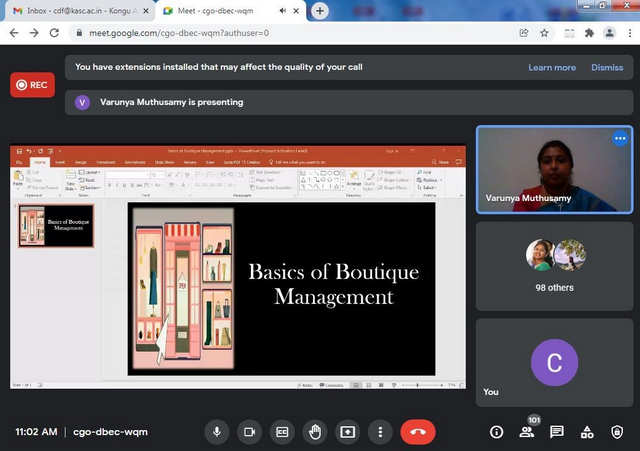Viewport: 640px width, 451px height.
Task: Select the Meet cgo-dbec-wqm browser tab
Action: [x=220, y=10]
